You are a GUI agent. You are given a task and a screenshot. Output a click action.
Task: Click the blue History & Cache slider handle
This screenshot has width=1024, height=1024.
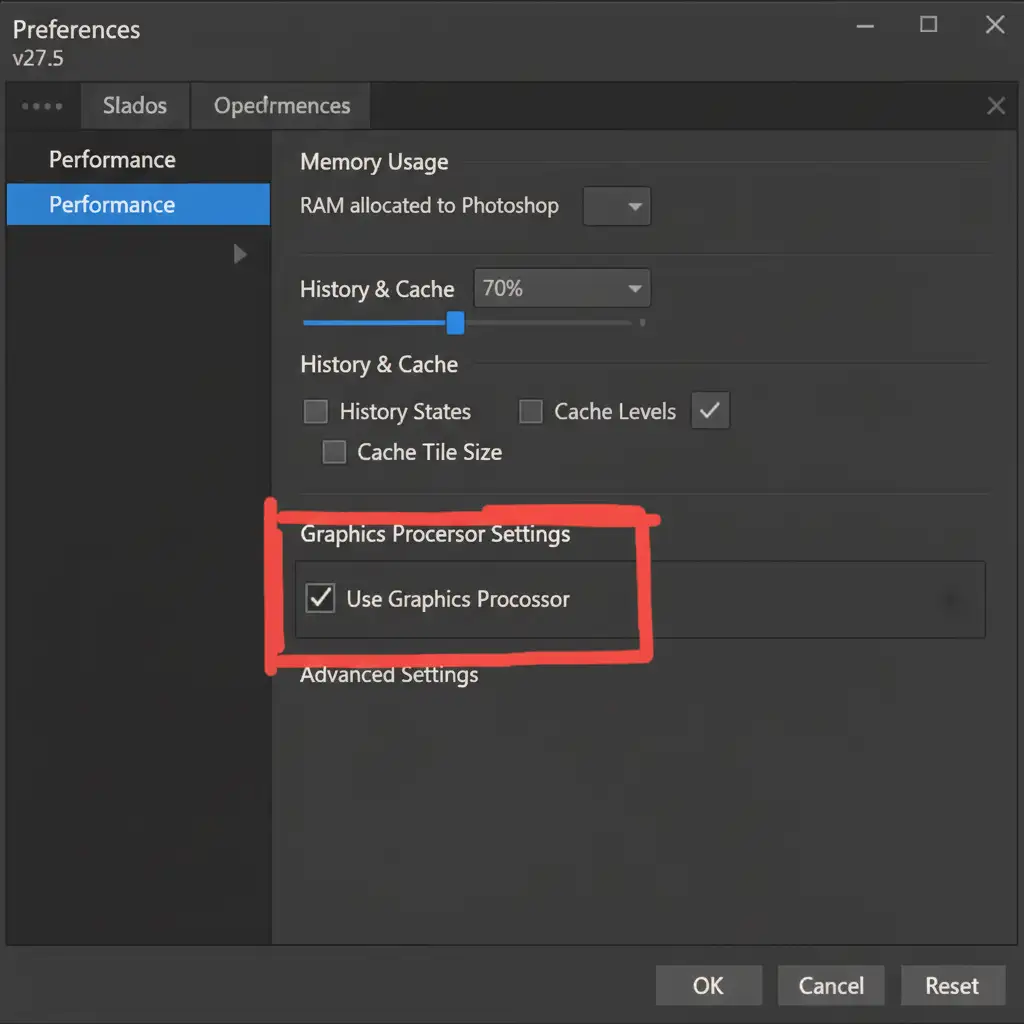(455, 323)
